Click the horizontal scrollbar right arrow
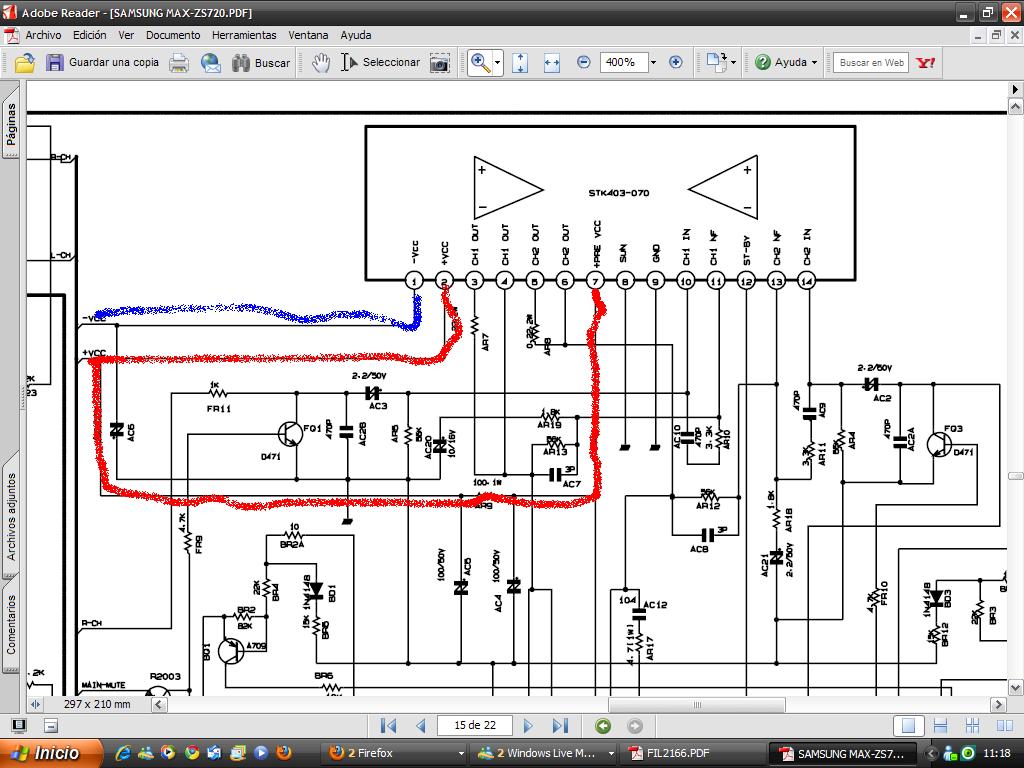 click(998, 705)
